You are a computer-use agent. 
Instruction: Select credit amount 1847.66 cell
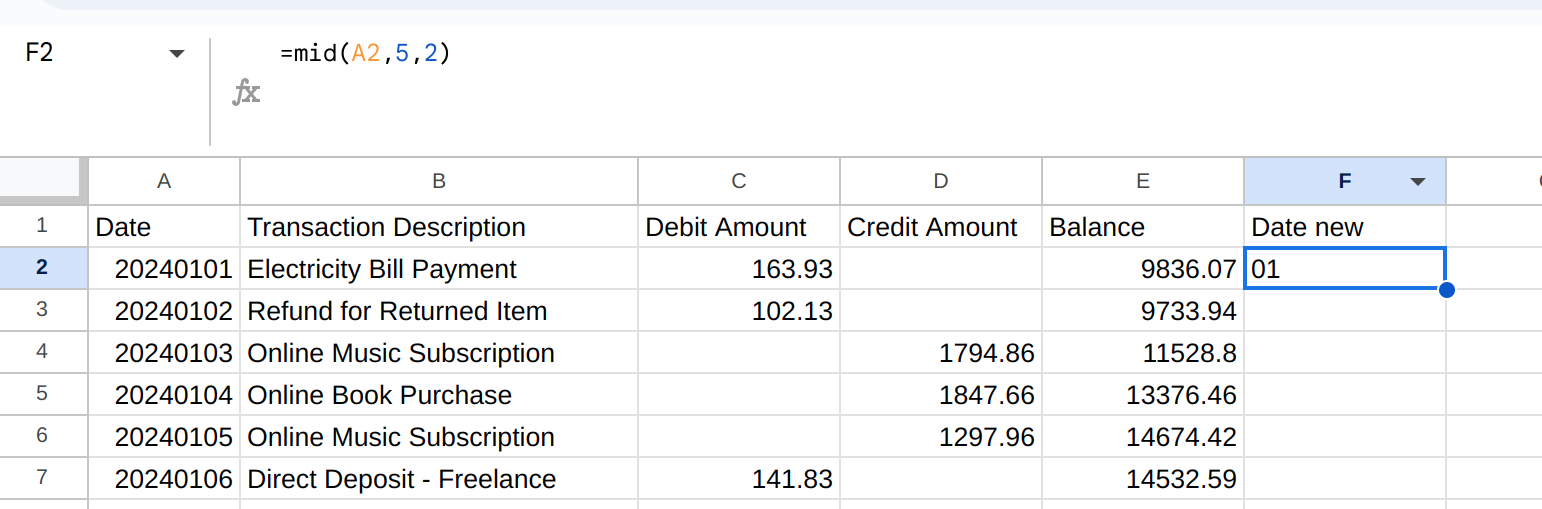pyautogui.click(x=941, y=395)
